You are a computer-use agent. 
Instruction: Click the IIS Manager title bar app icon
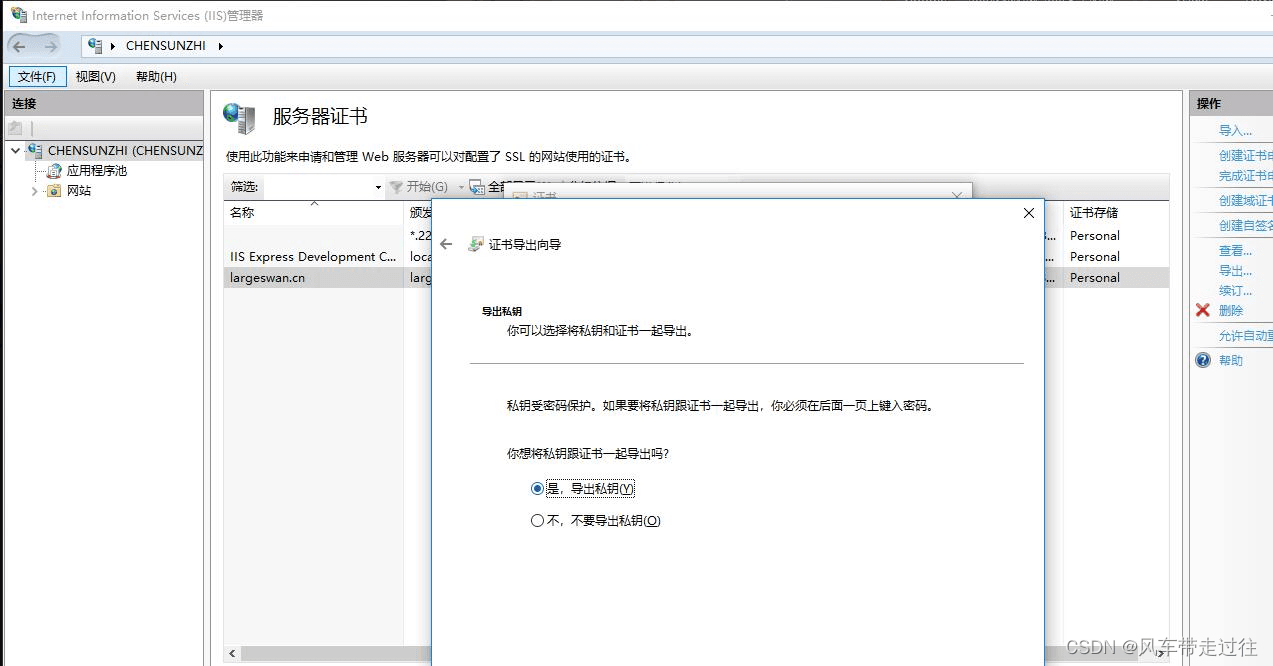[x=19, y=15]
